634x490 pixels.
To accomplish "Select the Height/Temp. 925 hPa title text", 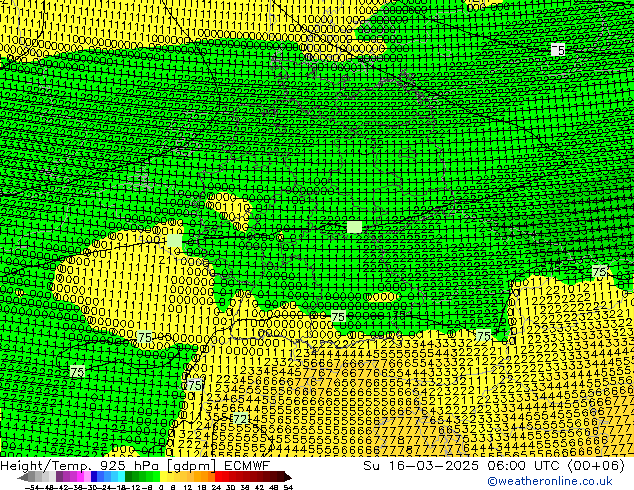I will (x=80, y=466).
